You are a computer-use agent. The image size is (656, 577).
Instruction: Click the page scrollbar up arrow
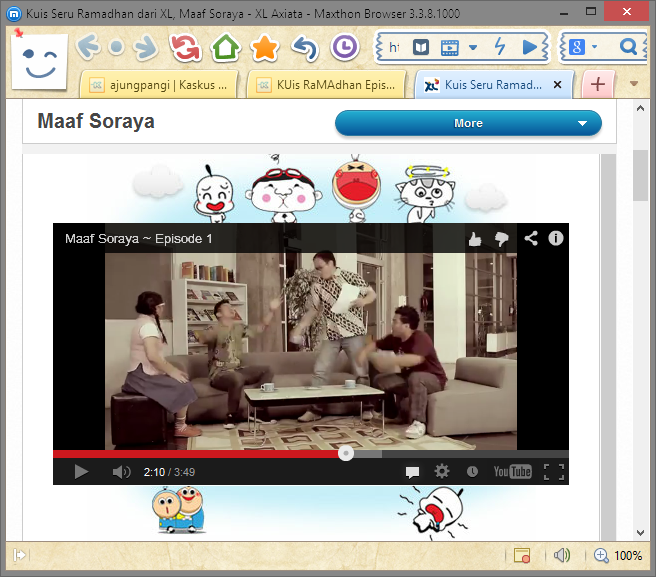(x=640, y=108)
